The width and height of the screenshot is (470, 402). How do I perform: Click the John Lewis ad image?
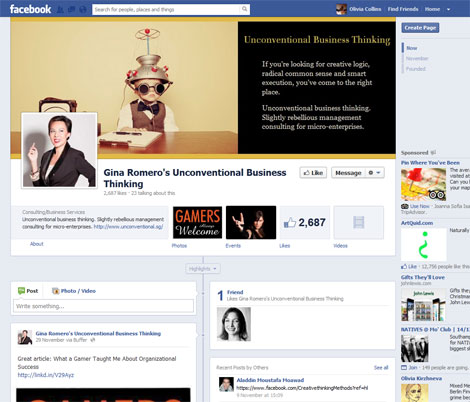click(423, 305)
